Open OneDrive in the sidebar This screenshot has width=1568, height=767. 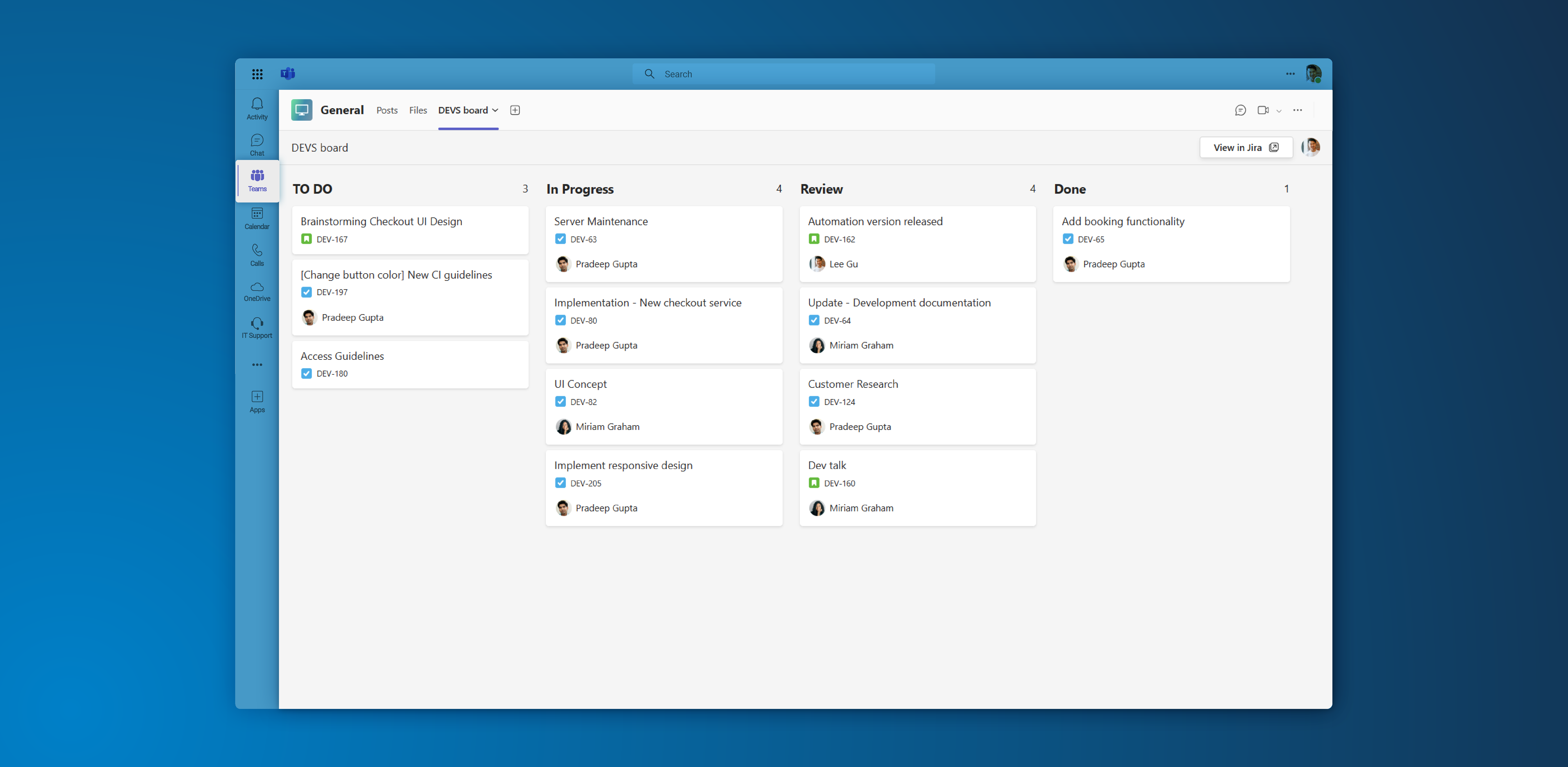[257, 291]
